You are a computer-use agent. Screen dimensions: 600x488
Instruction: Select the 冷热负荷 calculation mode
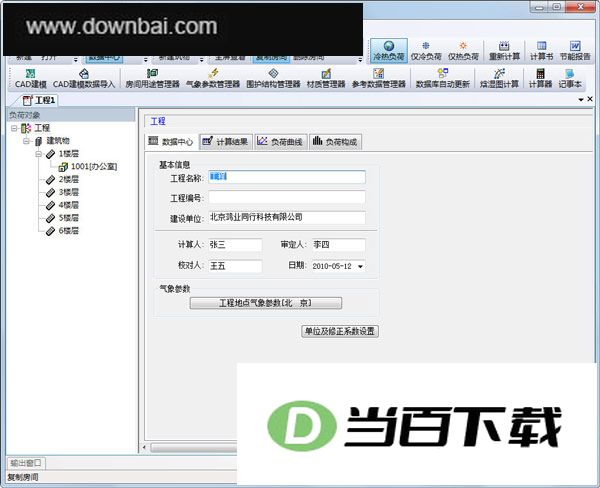[x=389, y=51]
